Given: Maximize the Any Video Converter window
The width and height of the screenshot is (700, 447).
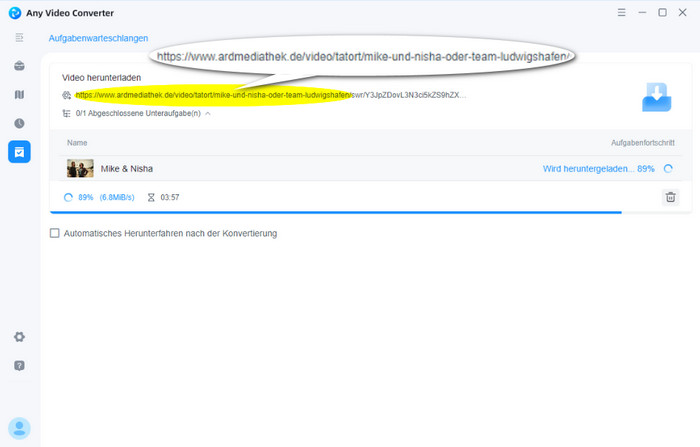Looking at the screenshot, I should [662, 13].
